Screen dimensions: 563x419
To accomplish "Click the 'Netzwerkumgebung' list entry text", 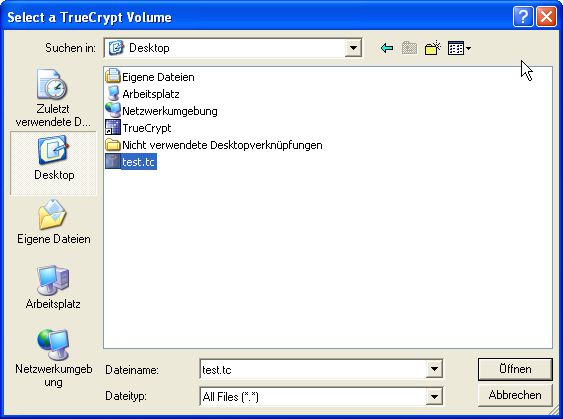I will tap(170, 111).
